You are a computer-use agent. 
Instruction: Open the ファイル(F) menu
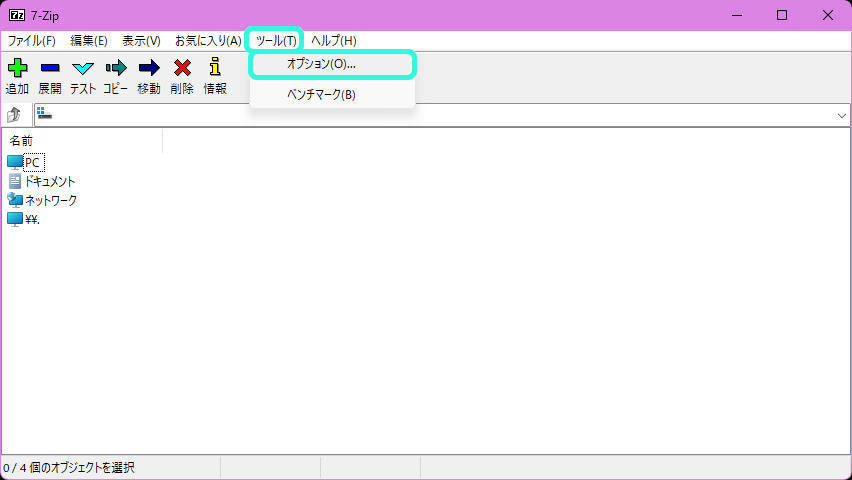[32, 41]
